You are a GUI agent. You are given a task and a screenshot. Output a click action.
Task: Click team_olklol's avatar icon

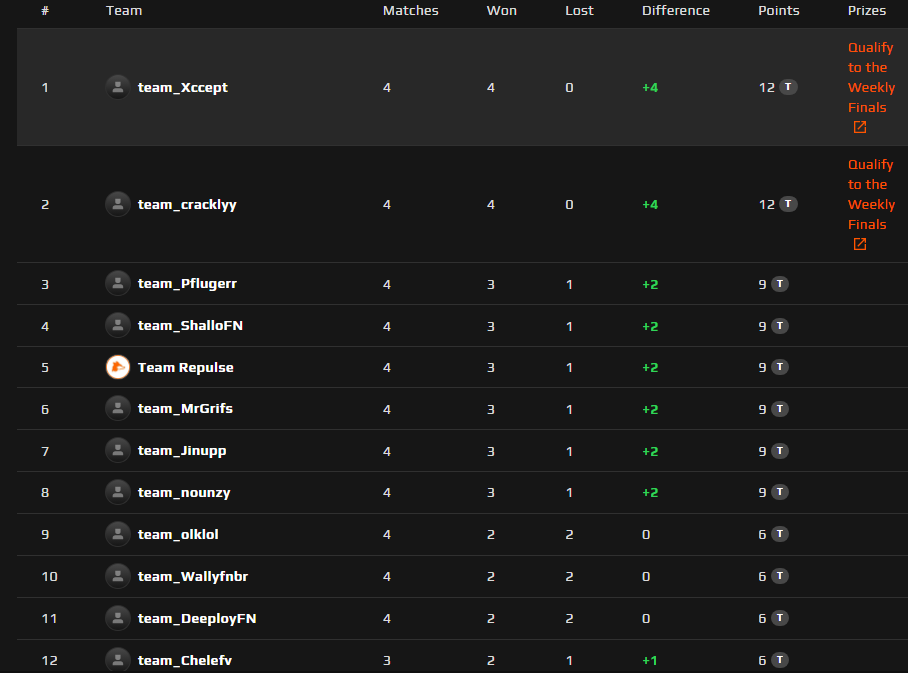pyautogui.click(x=118, y=534)
